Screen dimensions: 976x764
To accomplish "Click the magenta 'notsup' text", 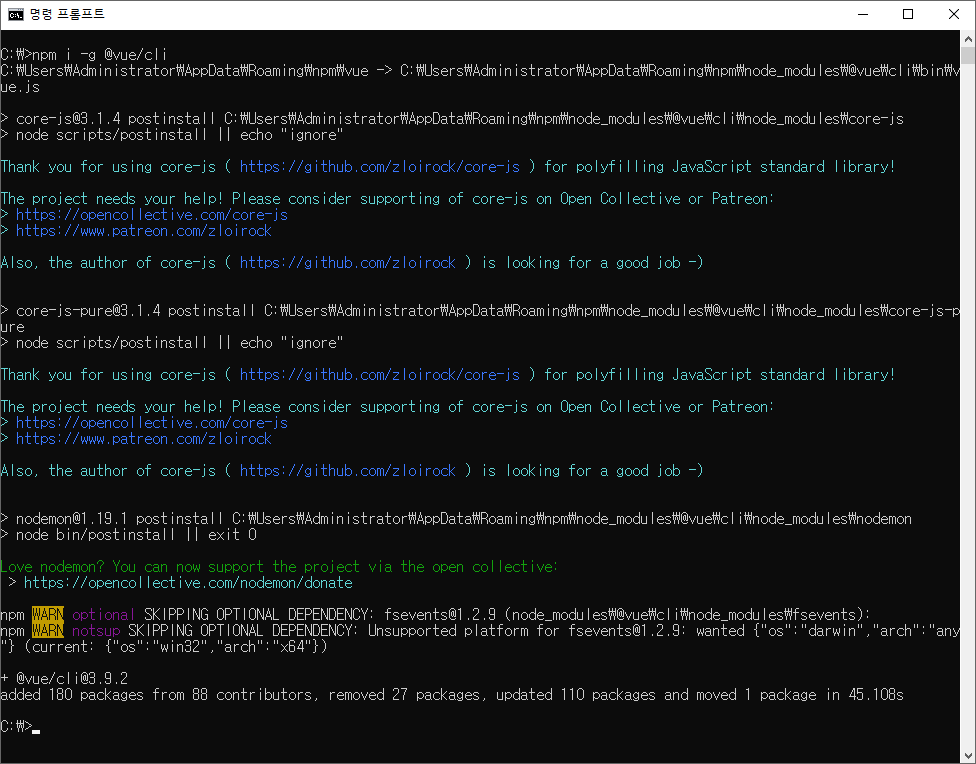I will [x=96, y=630].
